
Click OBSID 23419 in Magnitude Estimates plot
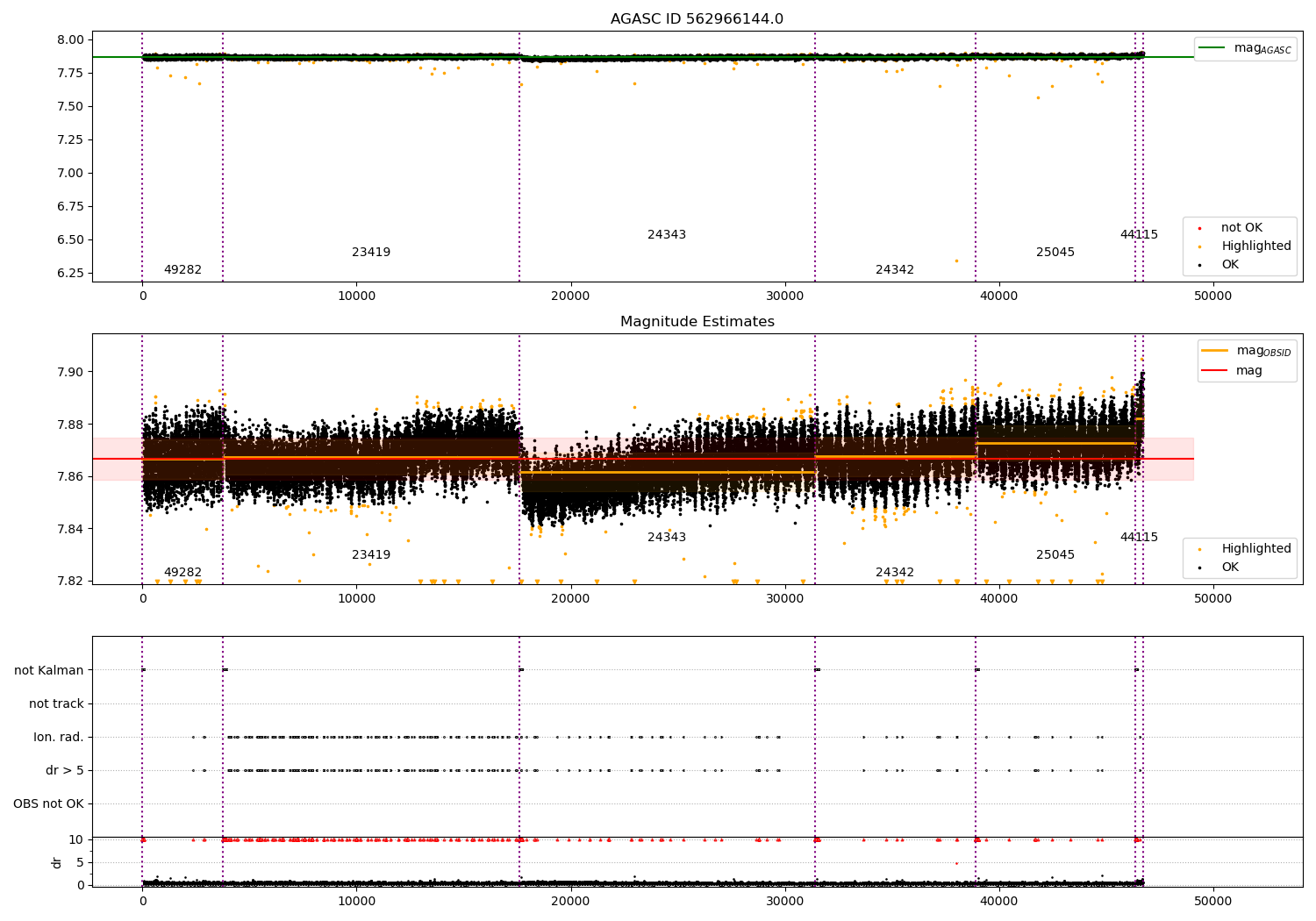pyautogui.click(x=371, y=554)
